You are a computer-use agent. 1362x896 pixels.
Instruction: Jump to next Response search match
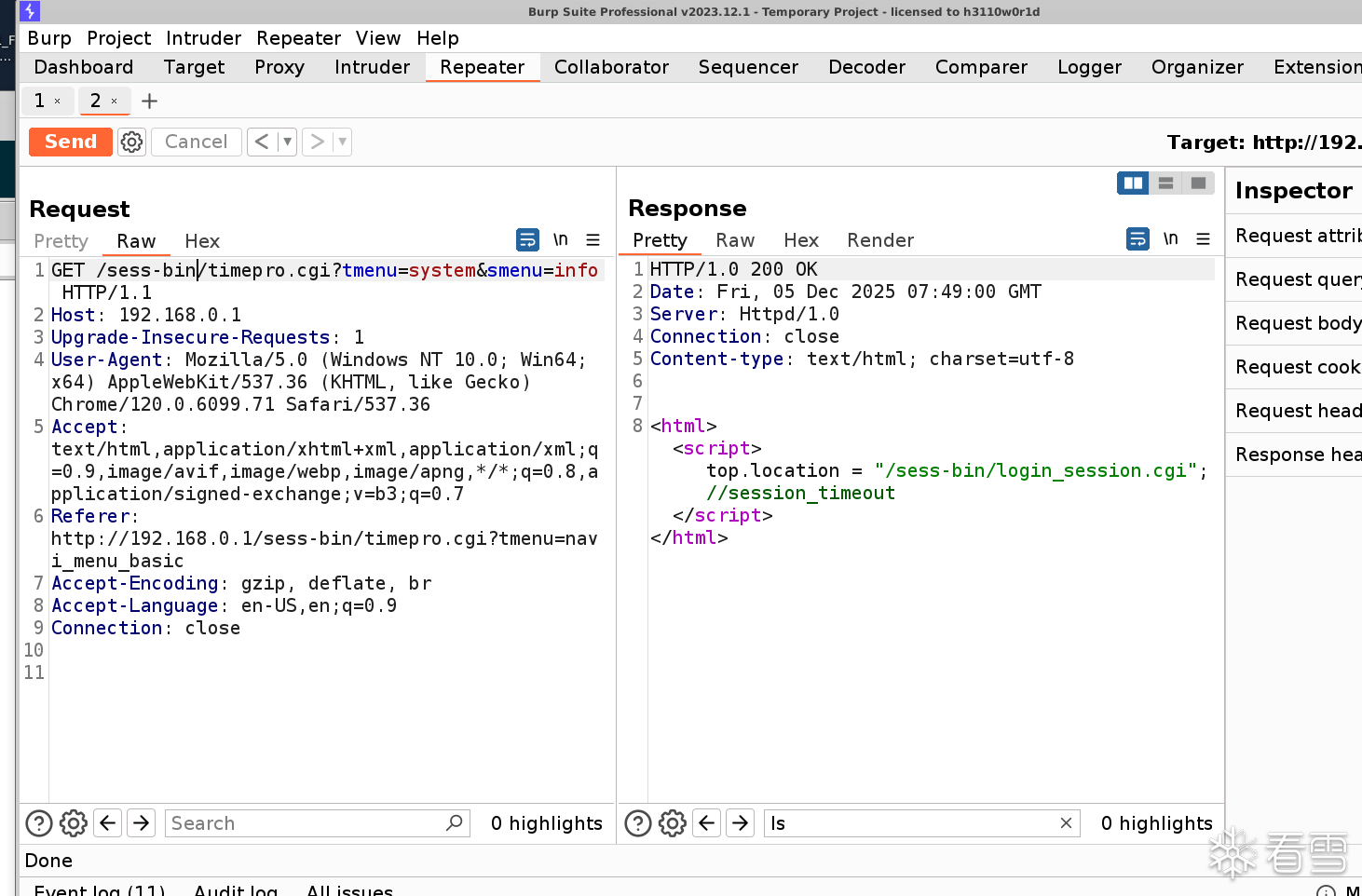[x=741, y=823]
